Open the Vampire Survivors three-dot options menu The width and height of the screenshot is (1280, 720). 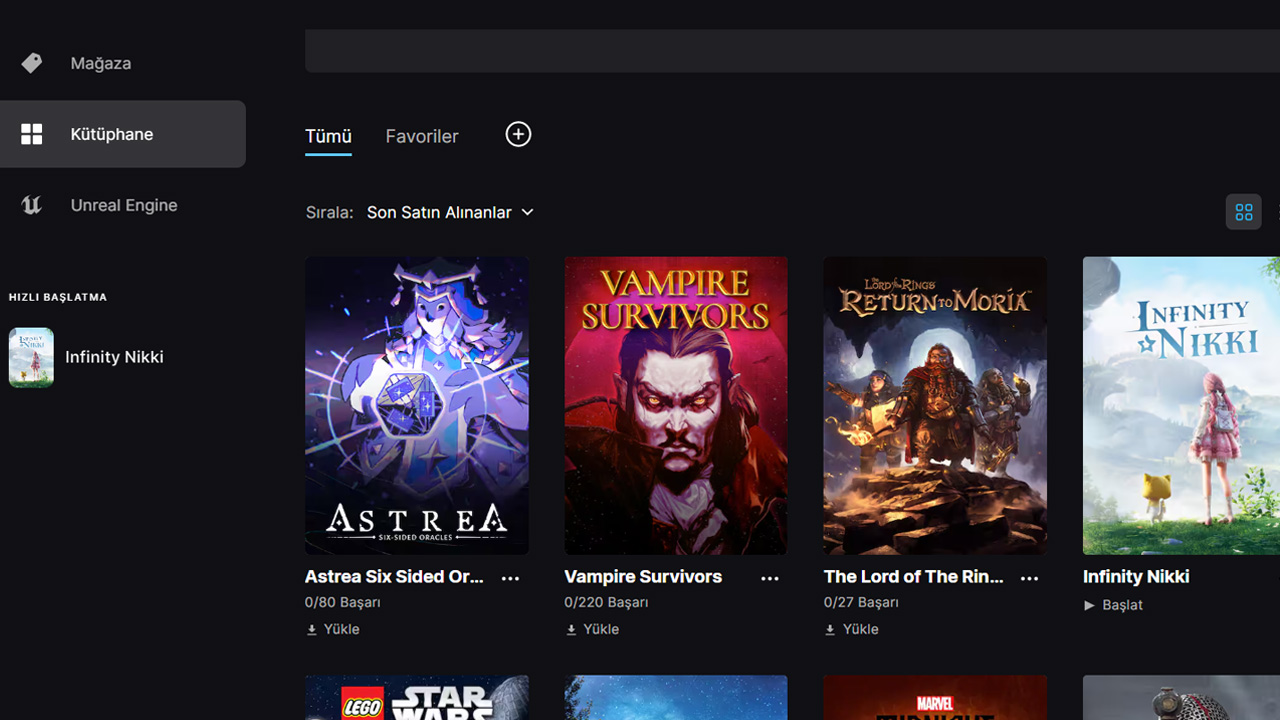tap(769, 578)
